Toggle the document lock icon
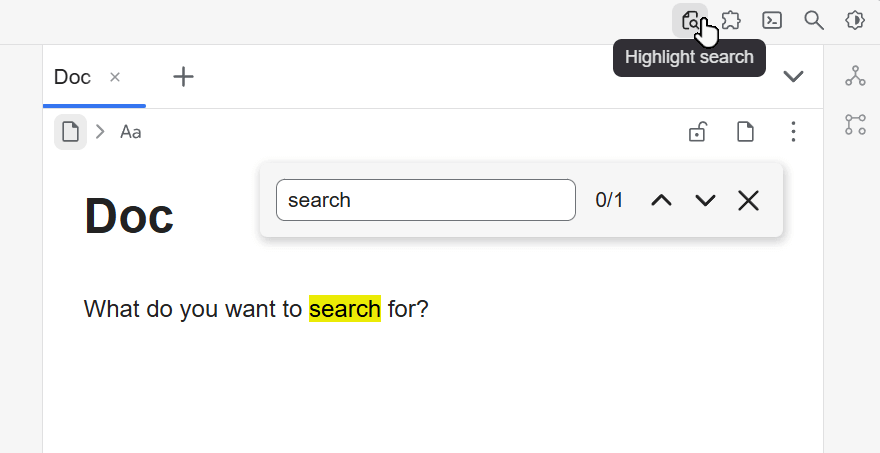This screenshot has width=880, height=453. [x=698, y=132]
